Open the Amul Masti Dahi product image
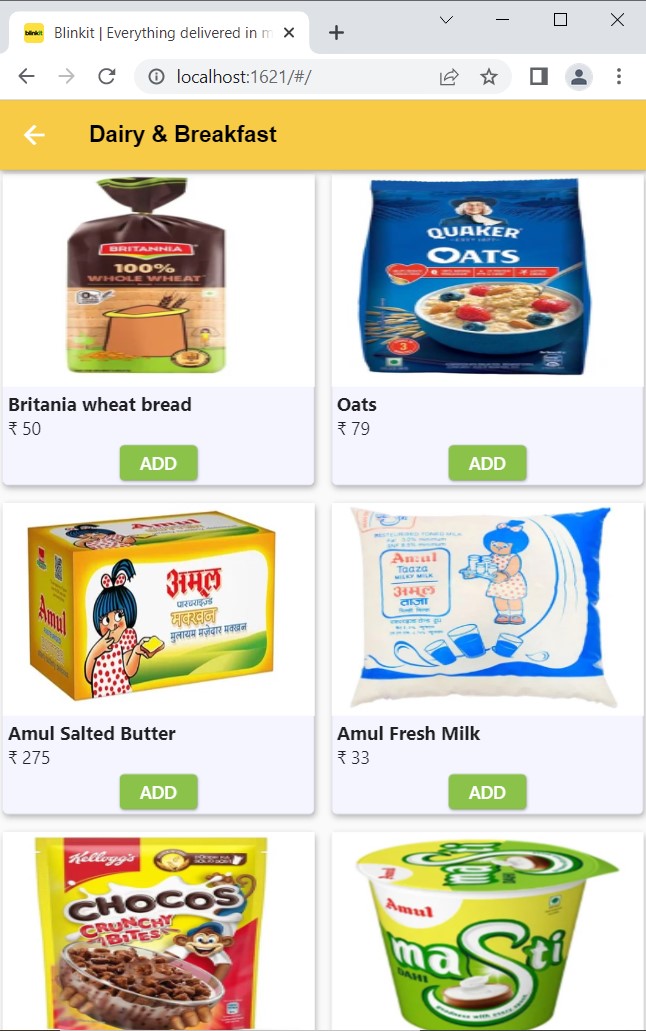This screenshot has width=646, height=1031. point(487,931)
